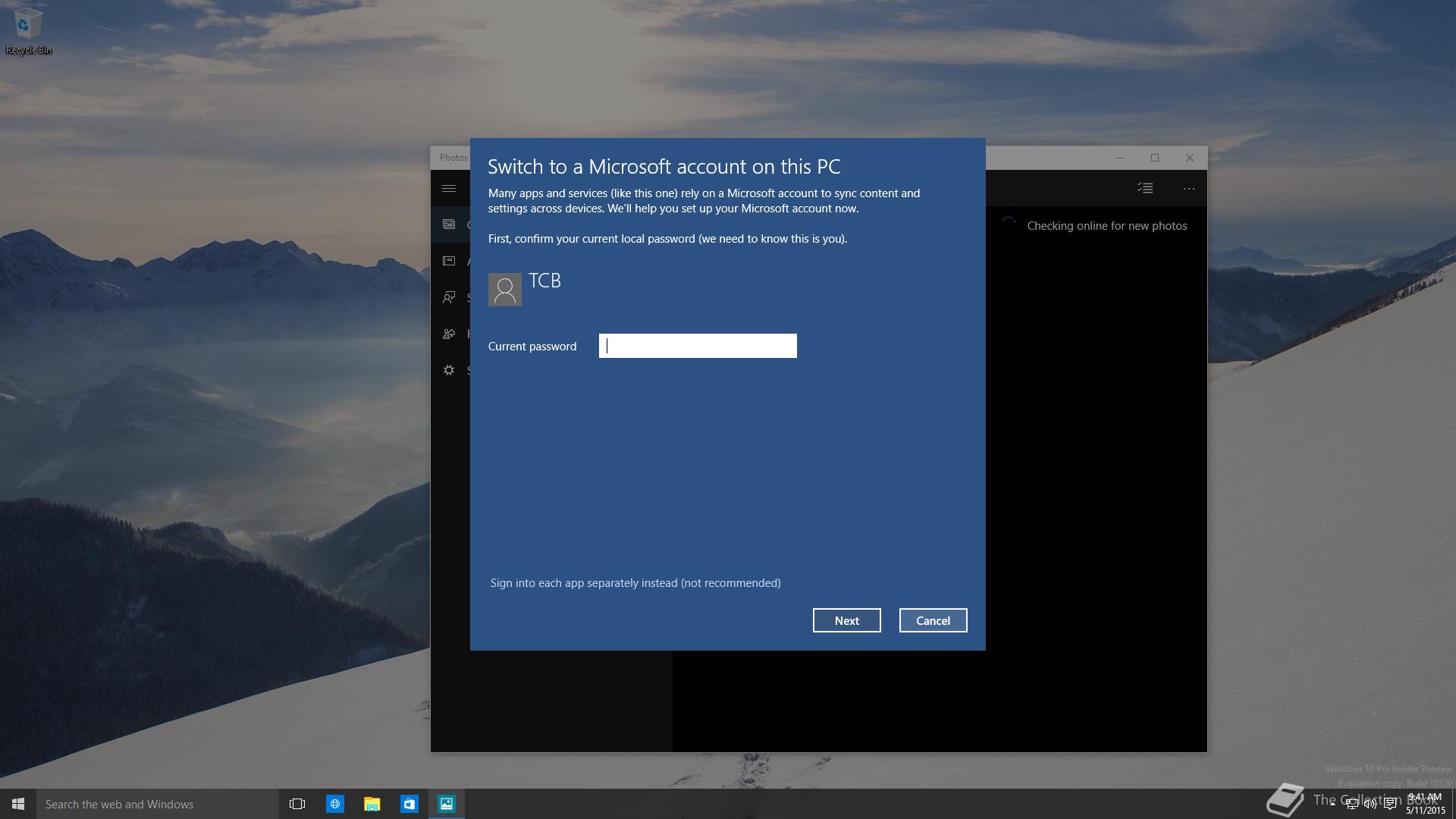Open the Windows Start menu
Screen dimensions: 1456x819
[18, 804]
